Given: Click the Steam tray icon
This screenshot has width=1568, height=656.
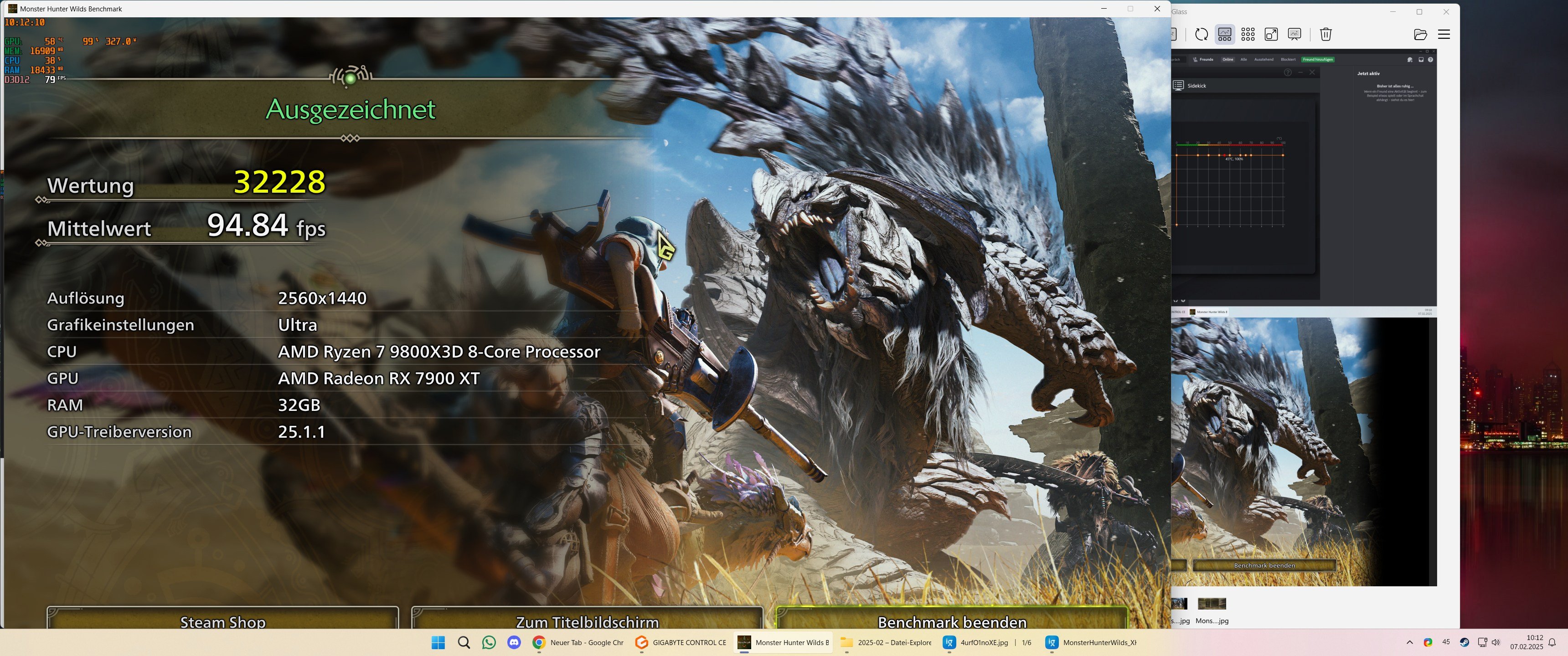Looking at the screenshot, I should pos(1465,643).
